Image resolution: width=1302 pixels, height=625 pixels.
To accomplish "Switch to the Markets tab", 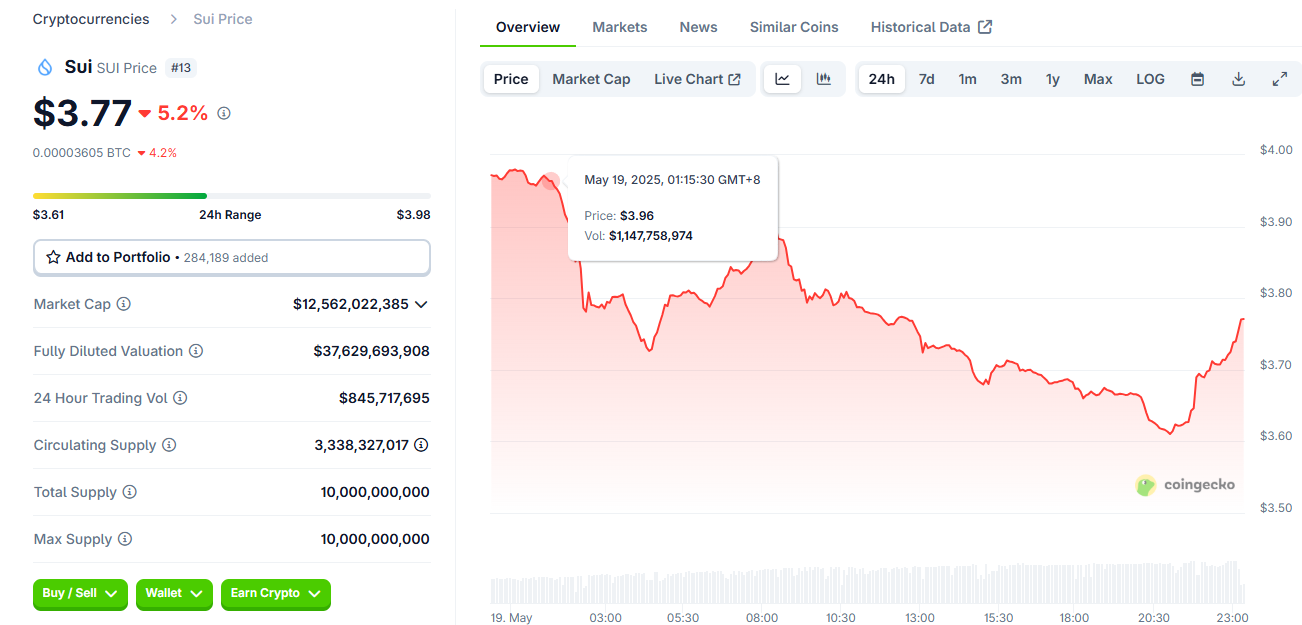I will 620,27.
